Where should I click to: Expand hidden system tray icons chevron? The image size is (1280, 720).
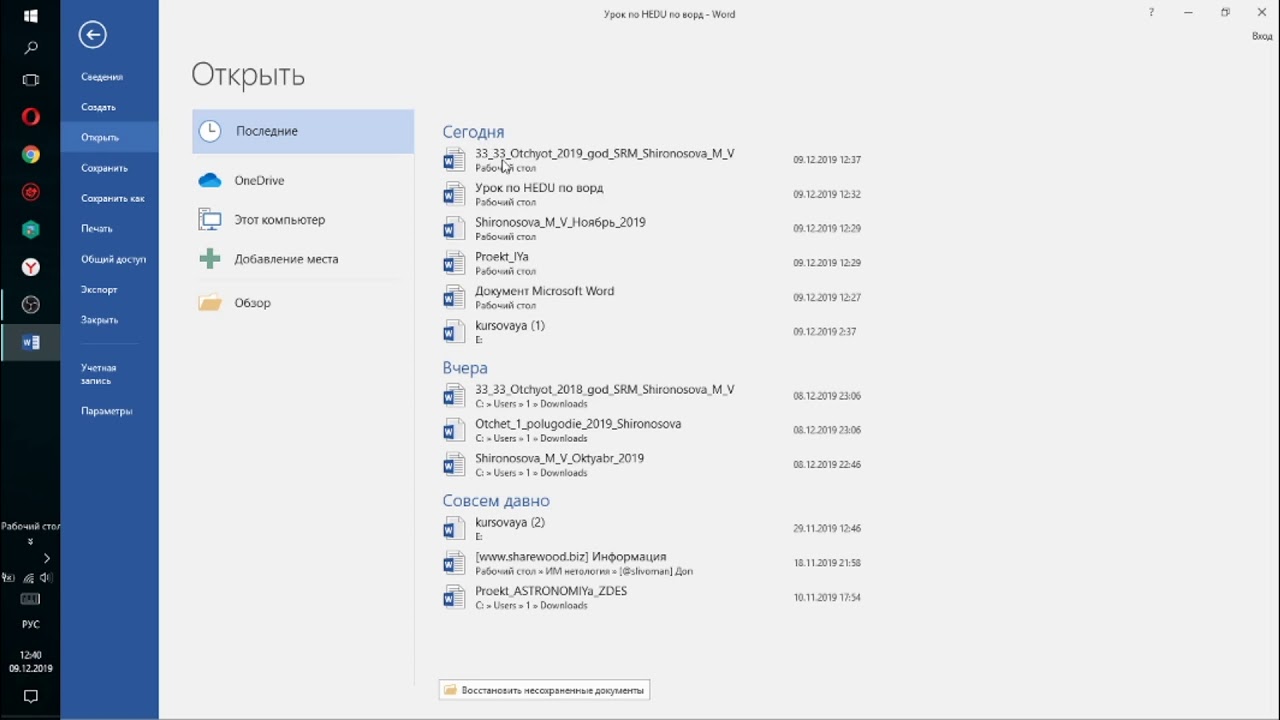[46, 558]
